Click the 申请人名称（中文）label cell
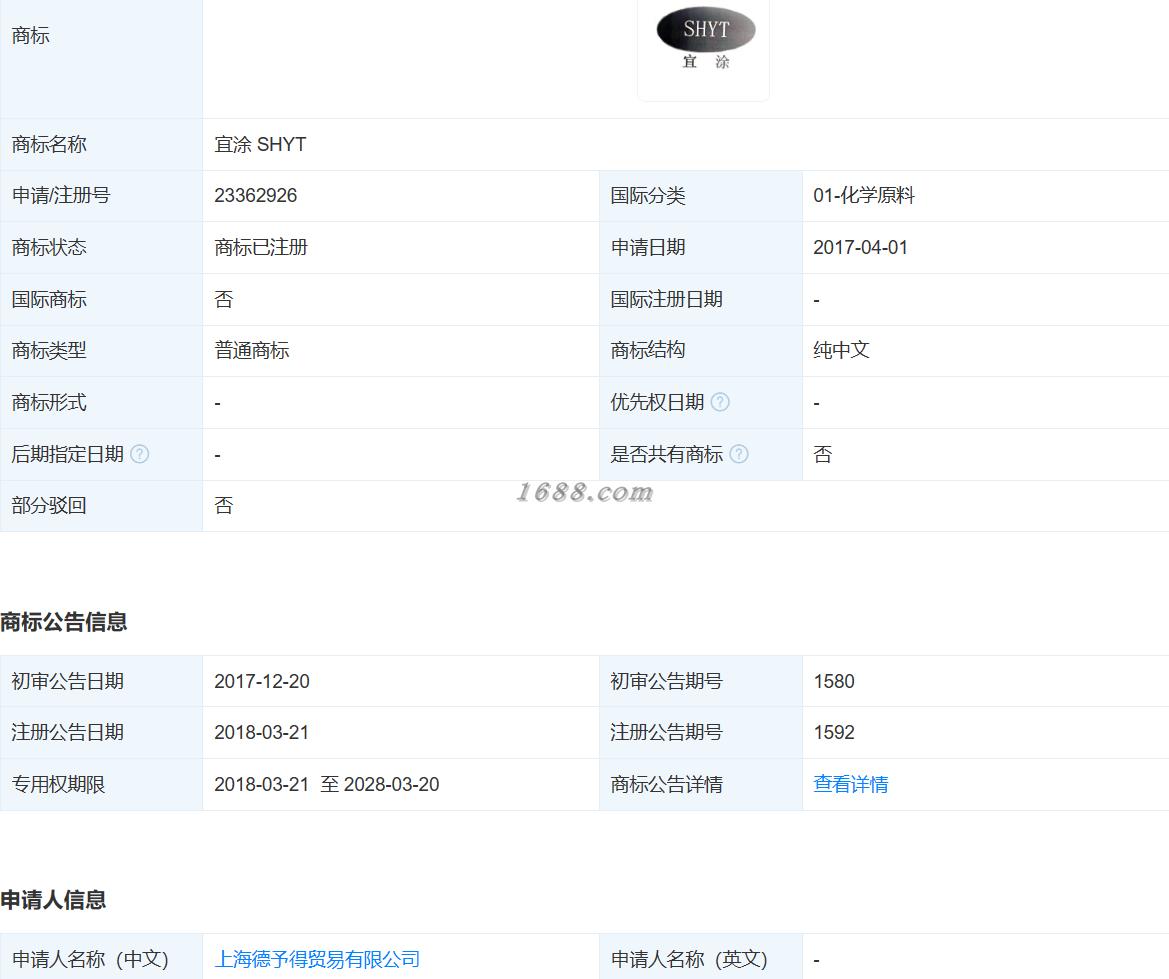The height and width of the screenshot is (979, 1169). 101,957
